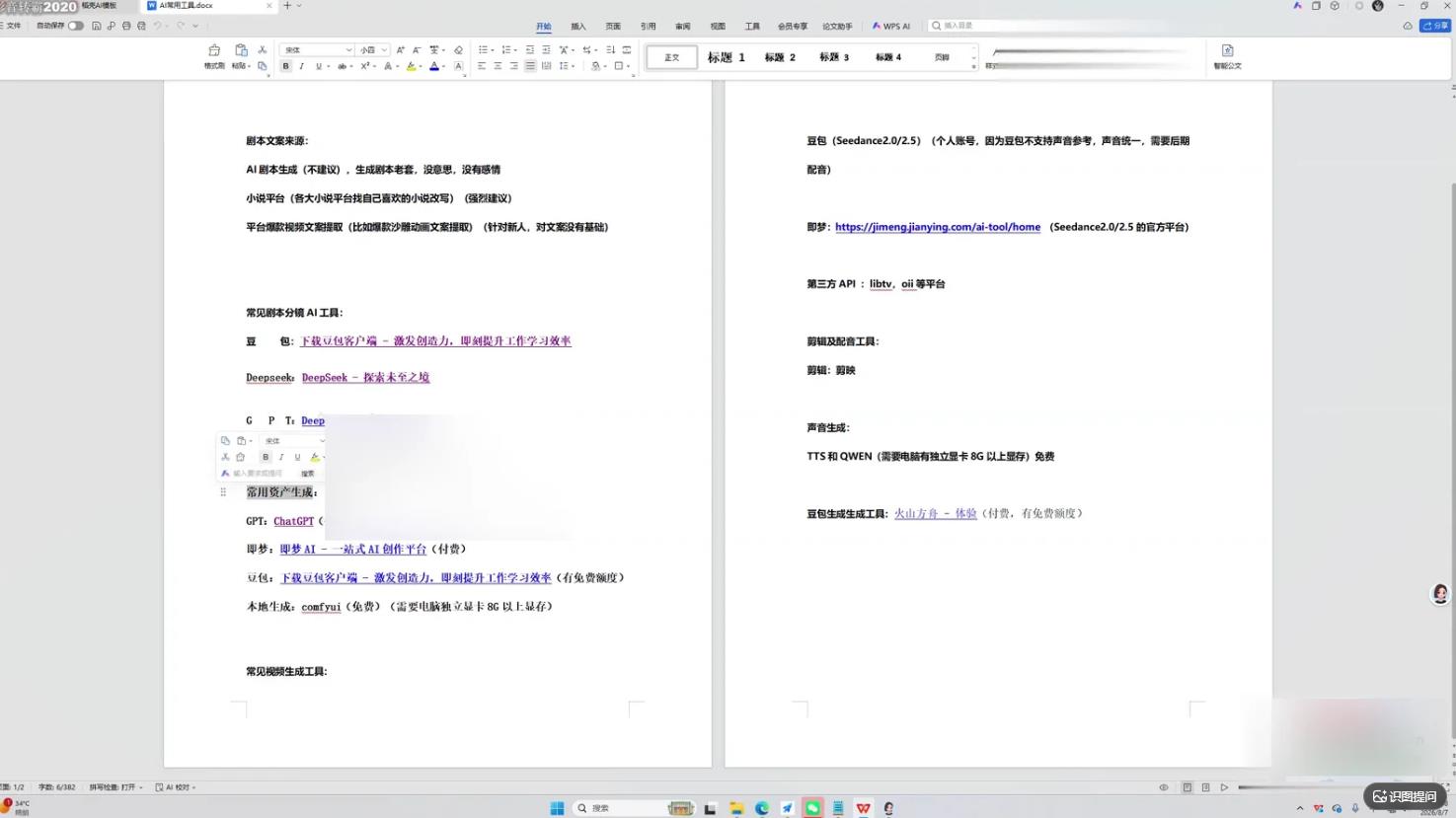Viewport: 1456px width, 818px height.
Task: Clear formatting with the eraser icon
Action: coord(458,49)
